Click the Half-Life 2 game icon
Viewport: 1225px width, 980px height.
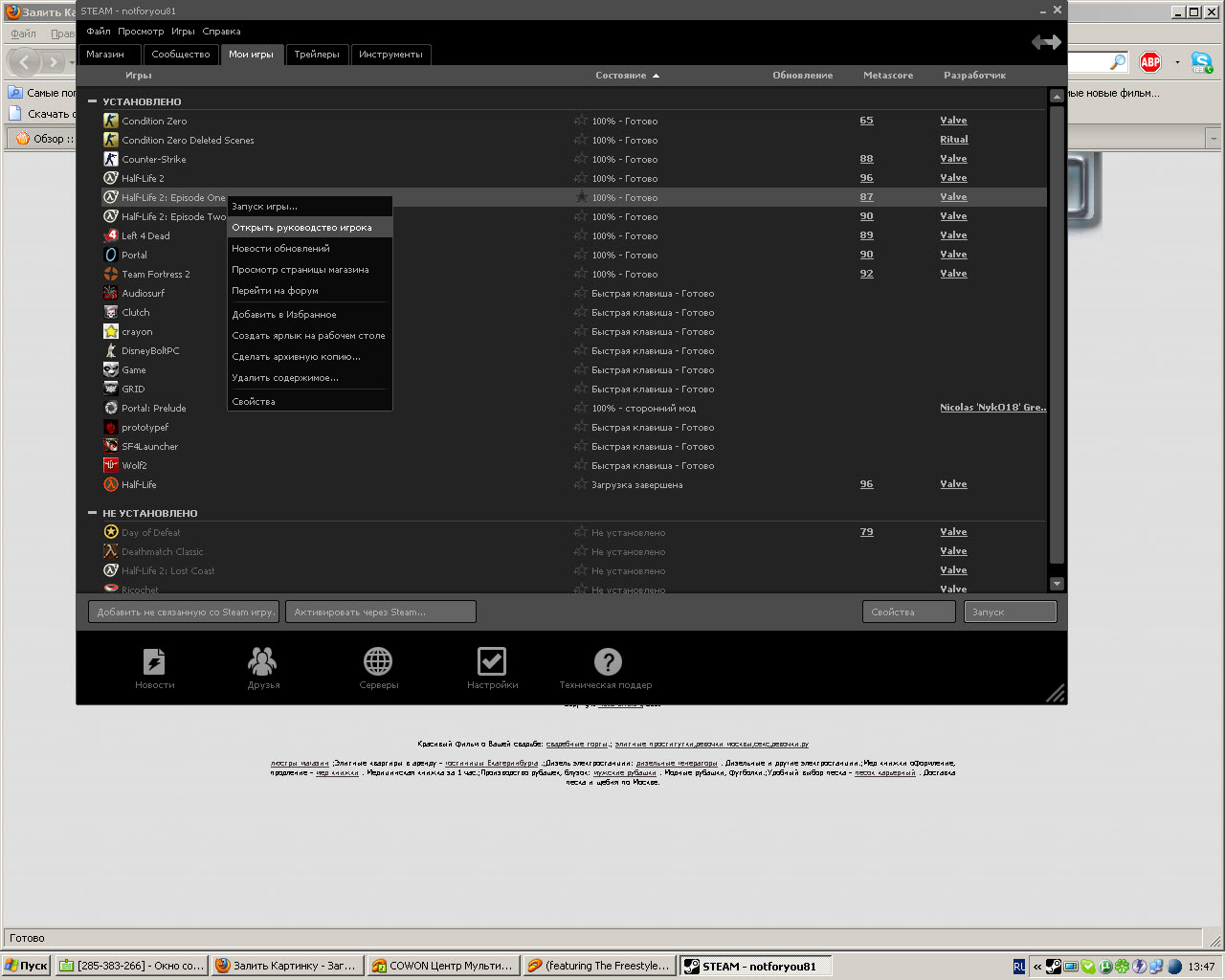[111, 178]
